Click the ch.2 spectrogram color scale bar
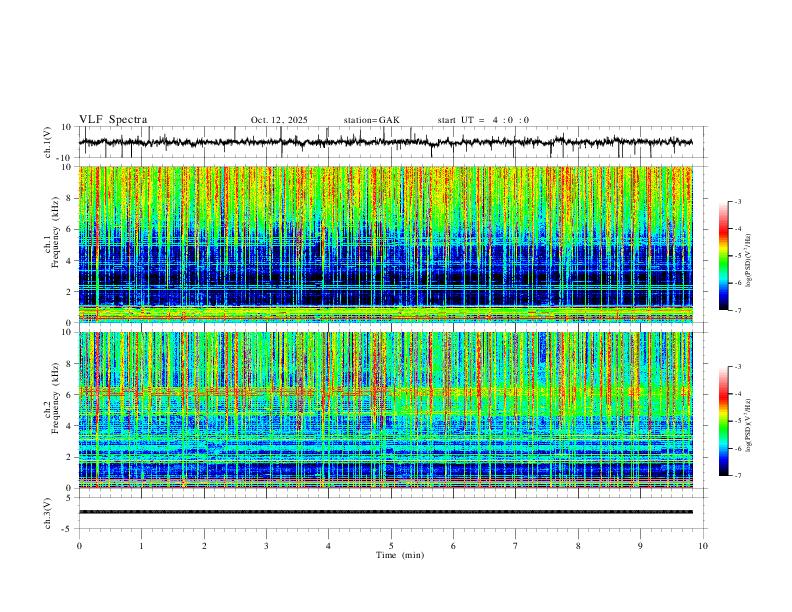 click(724, 421)
